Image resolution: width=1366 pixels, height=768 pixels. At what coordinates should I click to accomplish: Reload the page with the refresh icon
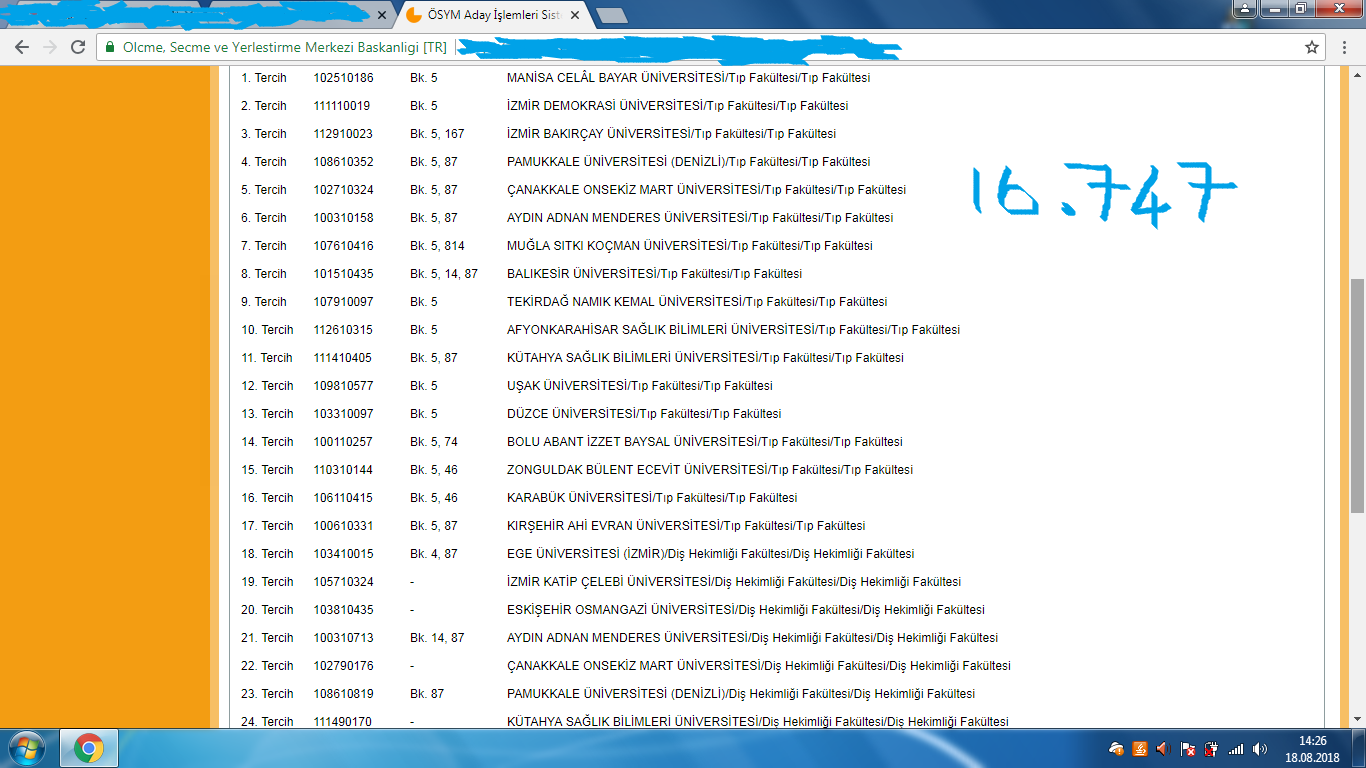click(78, 47)
